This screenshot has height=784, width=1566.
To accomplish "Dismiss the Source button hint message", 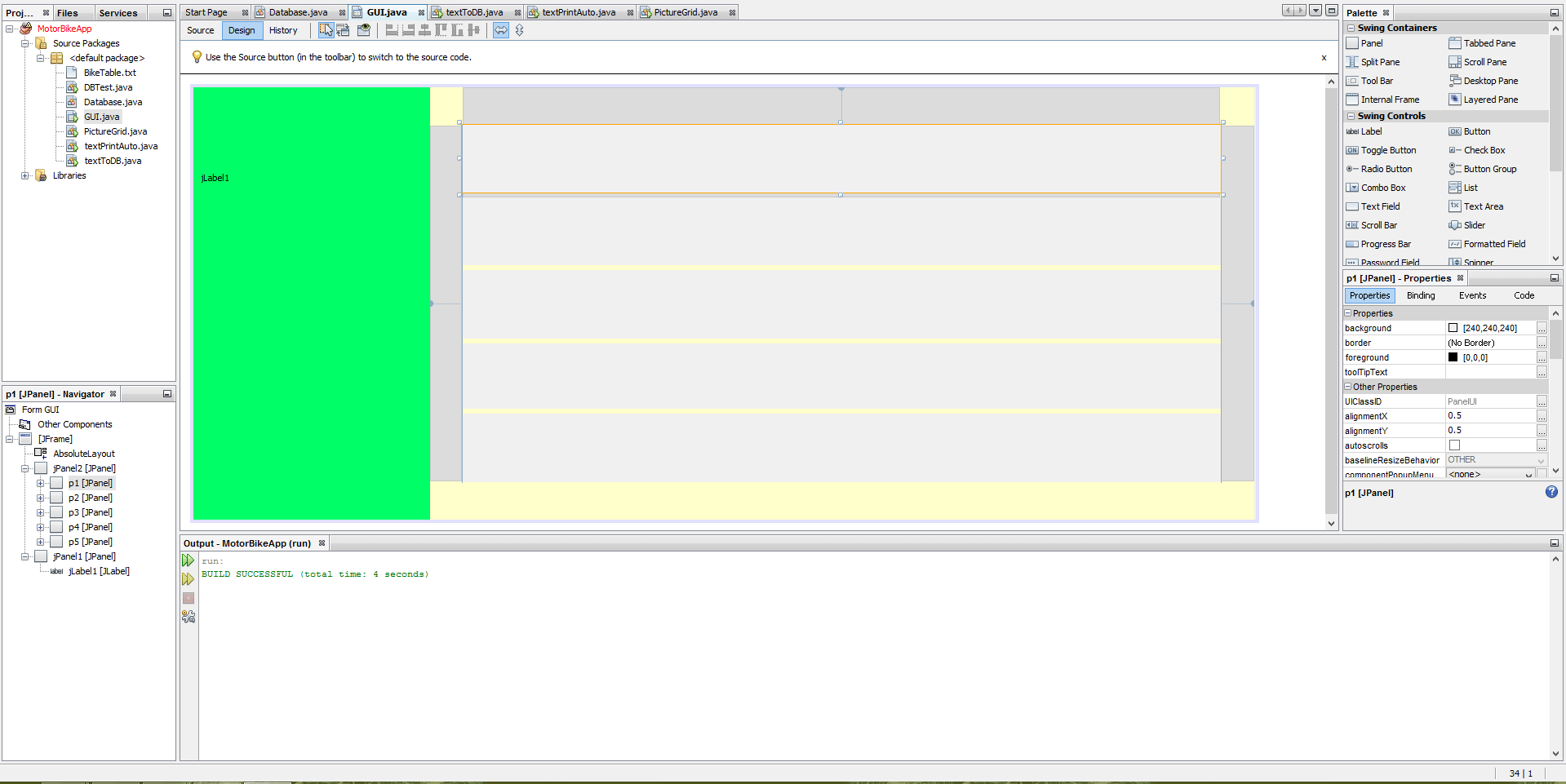I will coord(1324,58).
